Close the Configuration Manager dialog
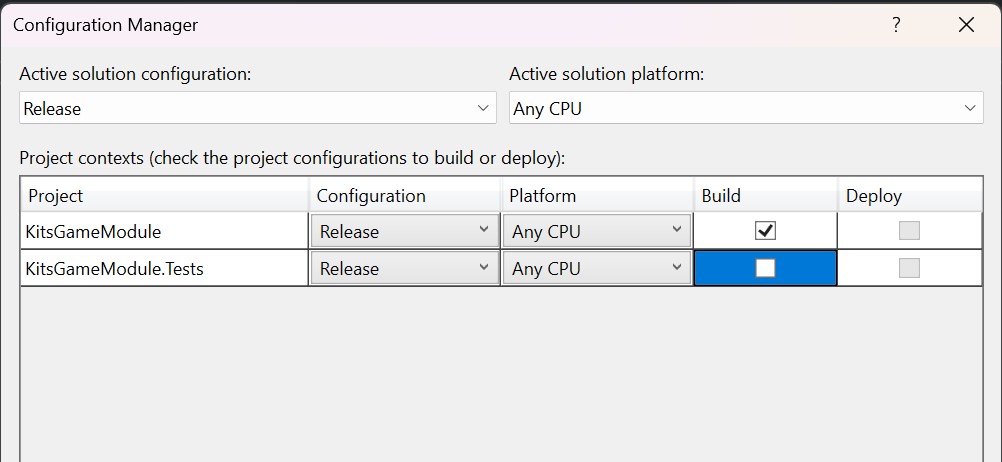The height and width of the screenshot is (462, 1002). pyautogui.click(x=966, y=25)
